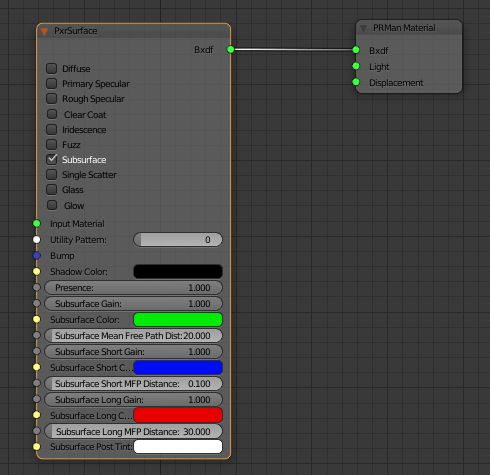Click Subsurface Mean Free Path Dist field

(133, 336)
